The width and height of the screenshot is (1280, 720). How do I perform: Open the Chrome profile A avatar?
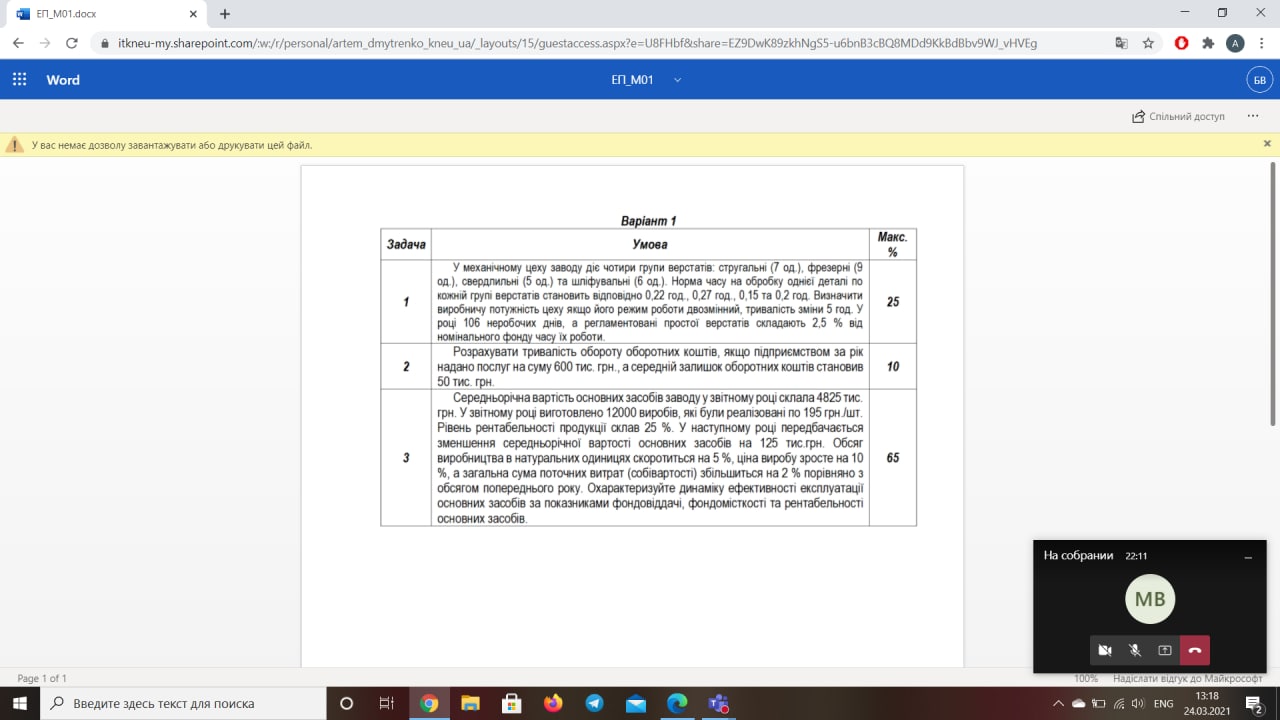coord(1235,43)
